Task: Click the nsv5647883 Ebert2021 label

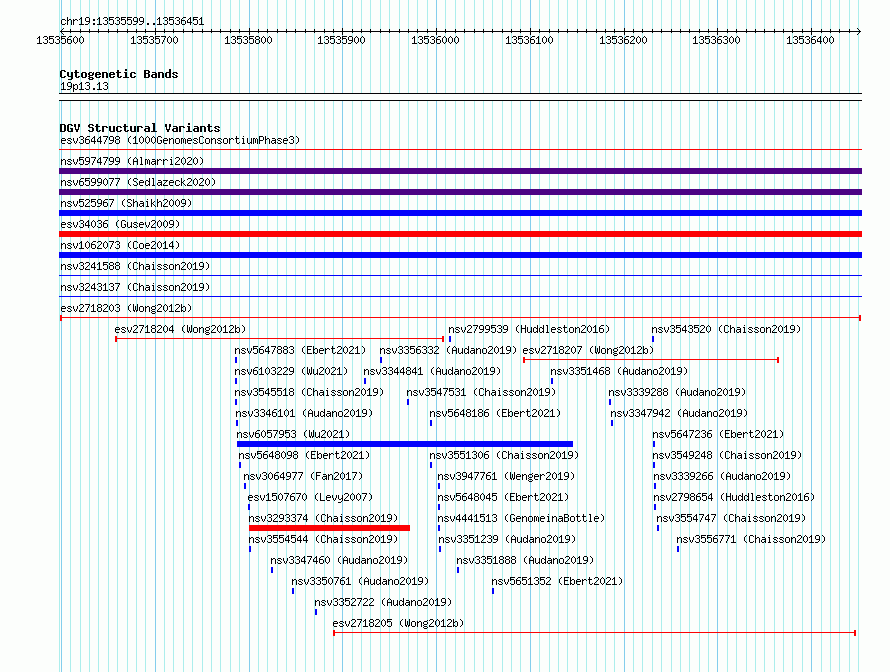Action: [x=300, y=350]
